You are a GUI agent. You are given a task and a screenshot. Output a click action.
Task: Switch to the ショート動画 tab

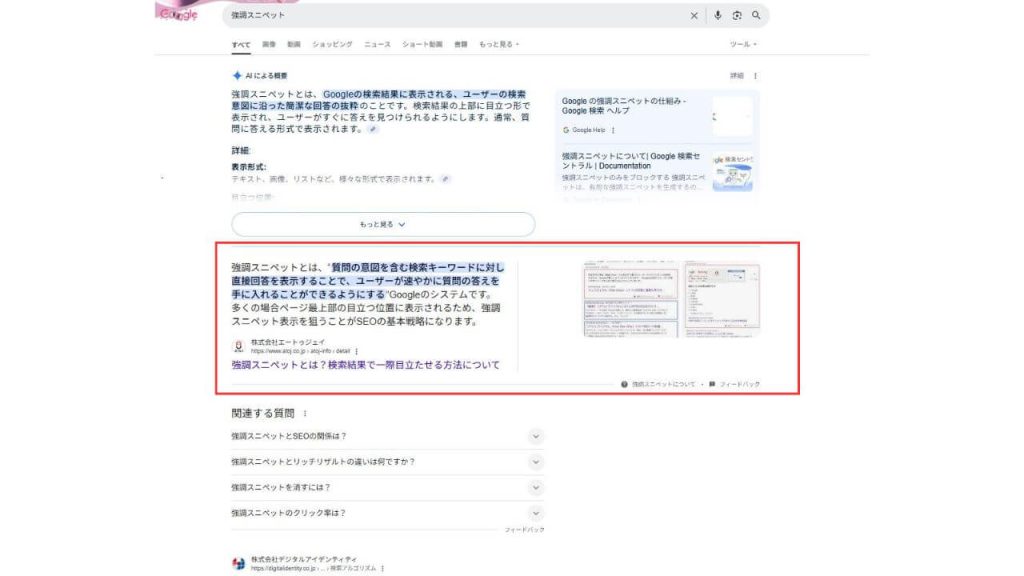[x=422, y=44]
